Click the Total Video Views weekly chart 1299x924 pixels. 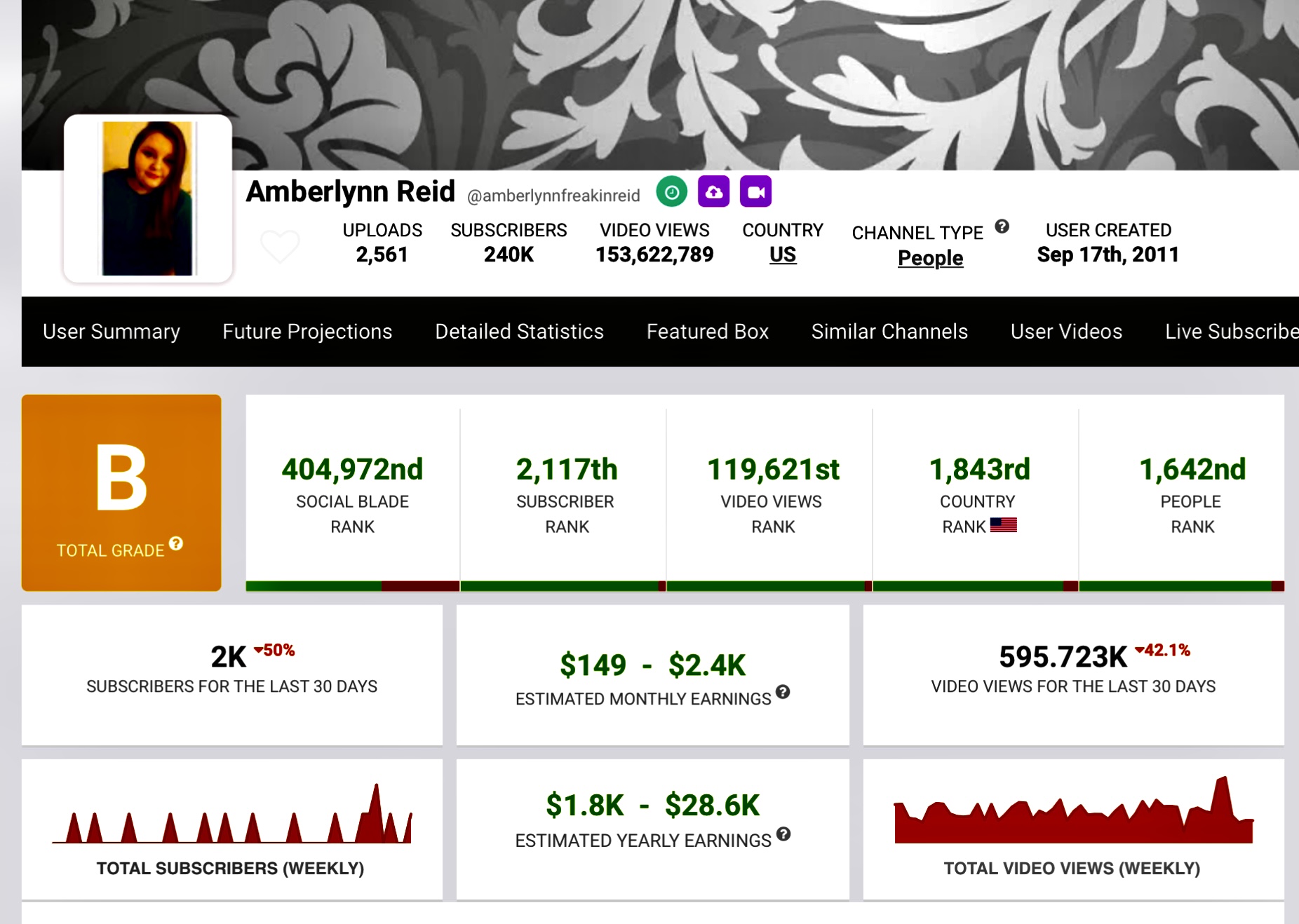coord(1073,810)
